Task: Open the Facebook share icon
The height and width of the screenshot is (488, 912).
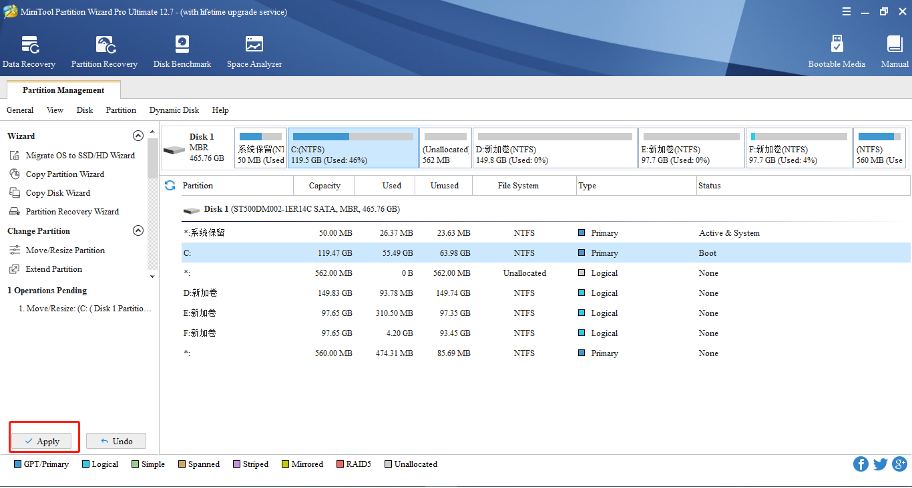Action: coord(861,464)
